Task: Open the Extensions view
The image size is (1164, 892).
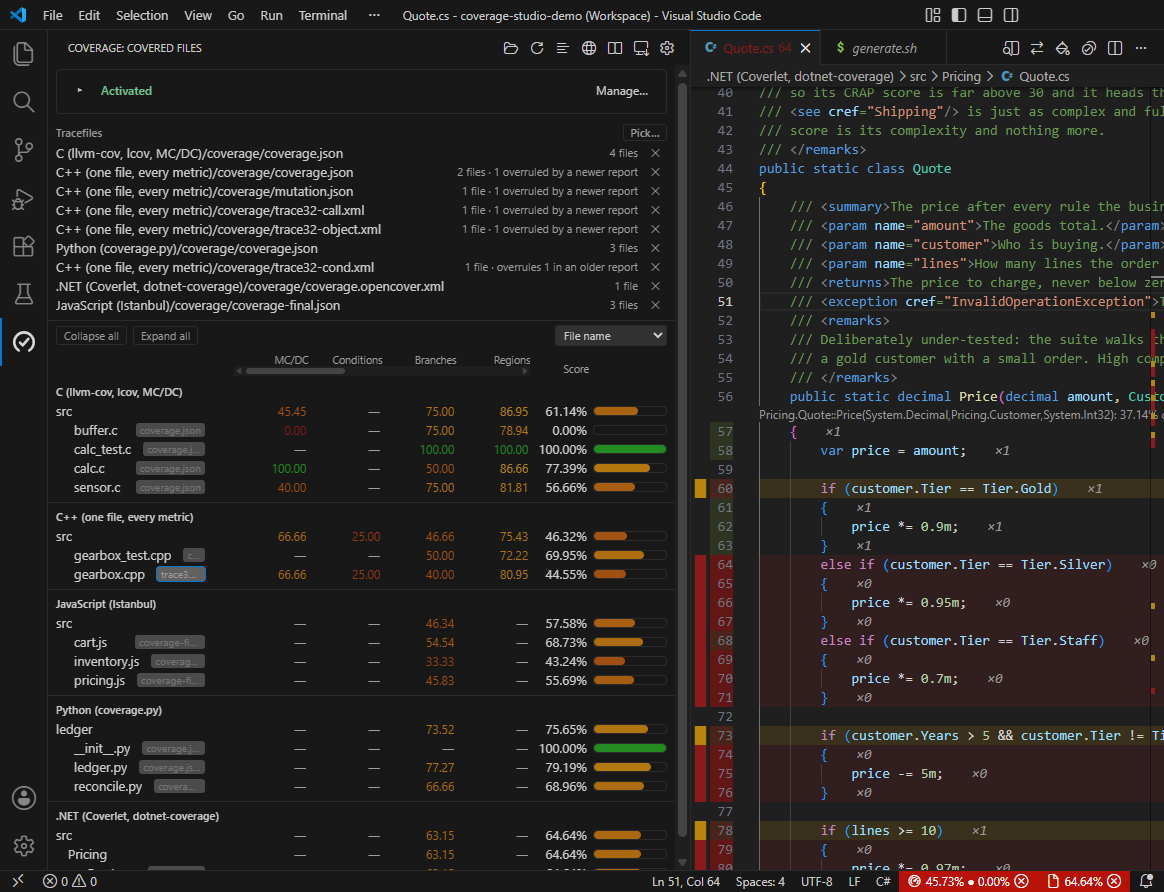Action: pos(24,246)
